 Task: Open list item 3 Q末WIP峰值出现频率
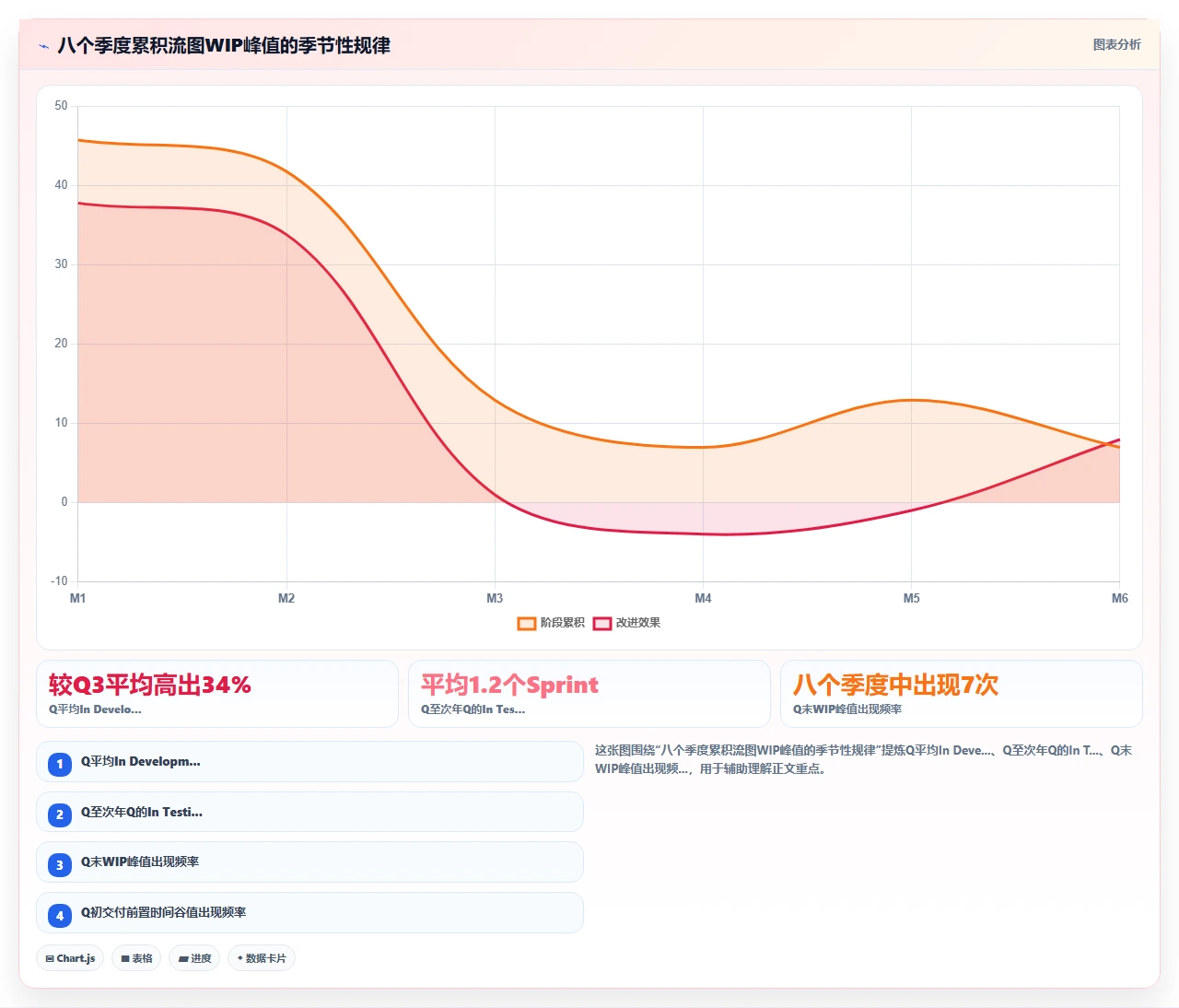(309, 862)
